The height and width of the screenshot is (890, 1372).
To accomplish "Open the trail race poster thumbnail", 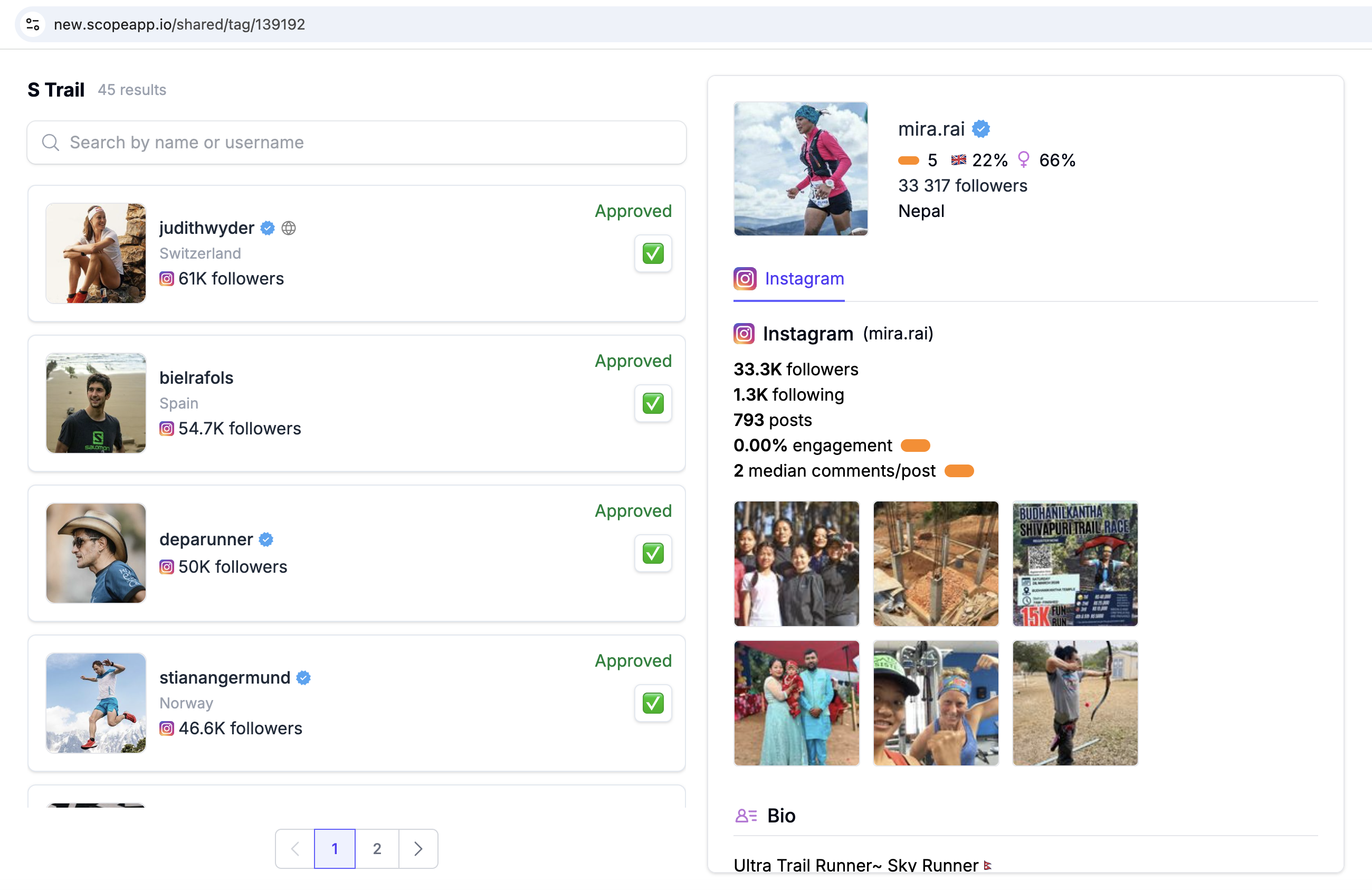I will pos(1075,564).
